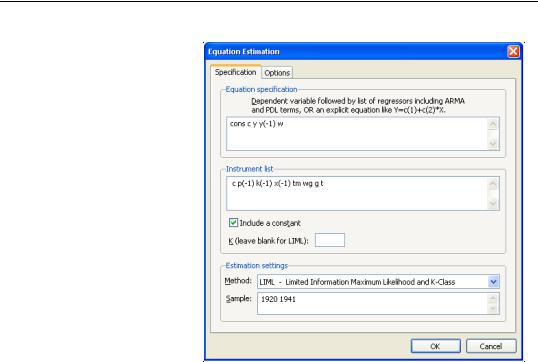538x362 pixels.
Task: Close the Equation Estimation dialog
Action: click(513, 51)
